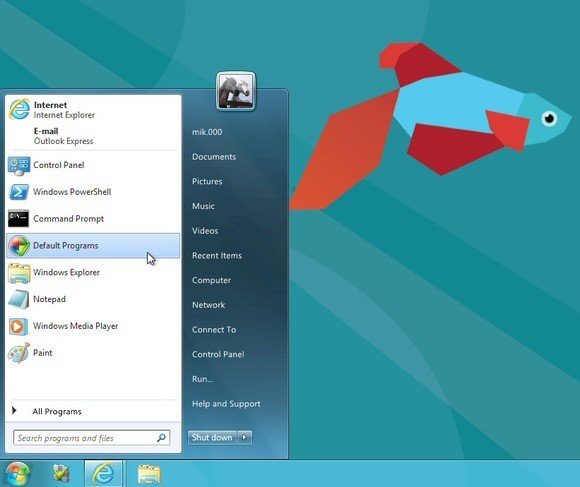The height and width of the screenshot is (487, 580).
Task: Click the Shut down button
Action: pyautogui.click(x=212, y=437)
